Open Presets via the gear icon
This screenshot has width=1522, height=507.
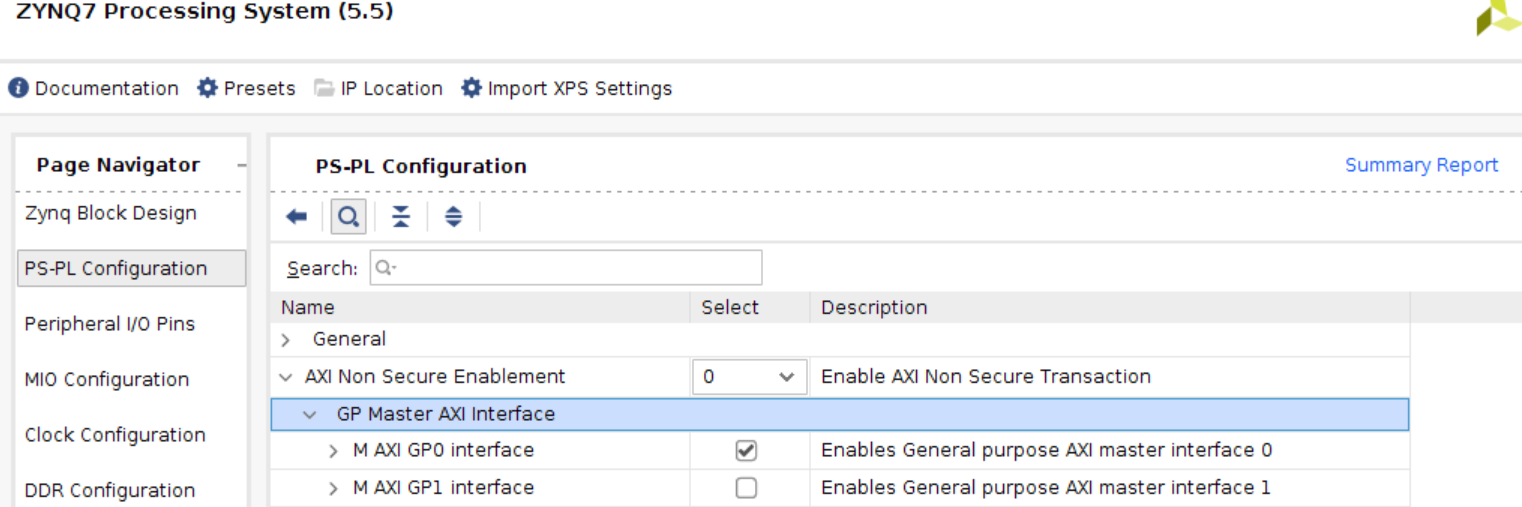tap(207, 88)
